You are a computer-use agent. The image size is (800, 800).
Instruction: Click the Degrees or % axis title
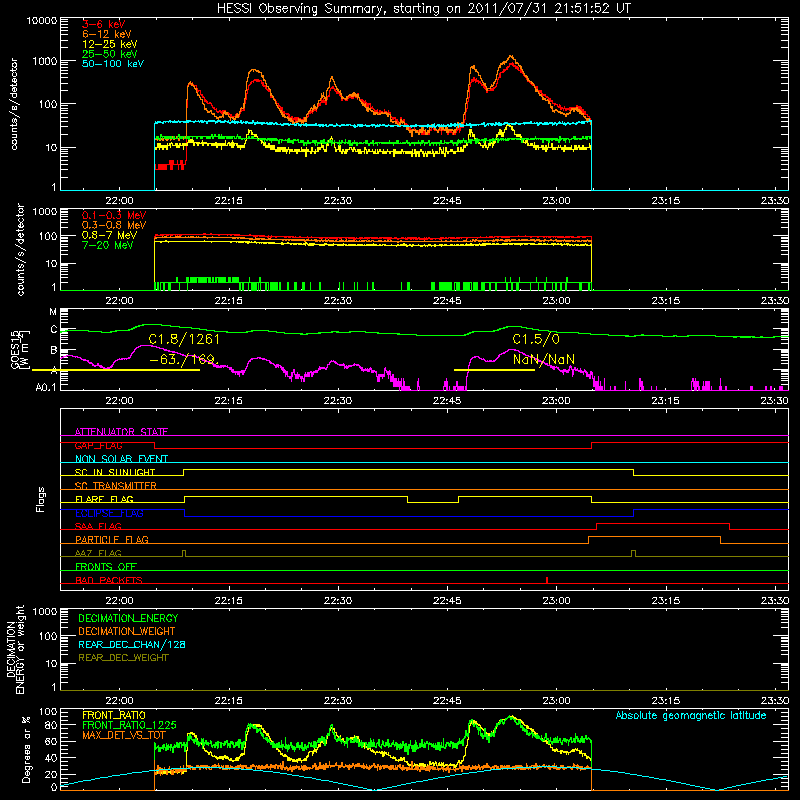pyautogui.click(x=26, y=749)
